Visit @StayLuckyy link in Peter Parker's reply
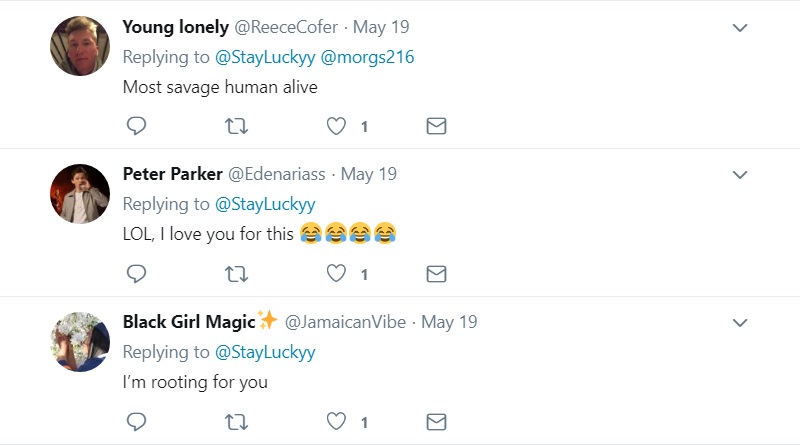The width and height of the screenshot is (800, 445). (x=265, y=205)
